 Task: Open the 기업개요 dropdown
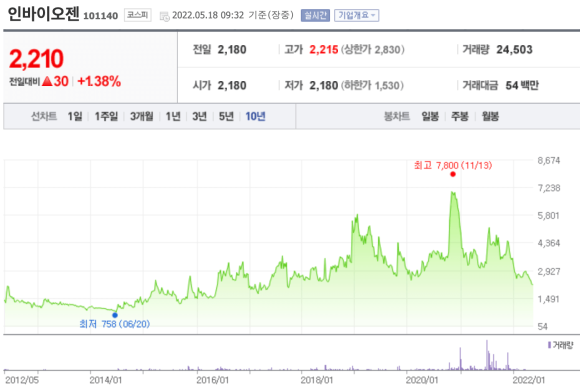(357, 15)
